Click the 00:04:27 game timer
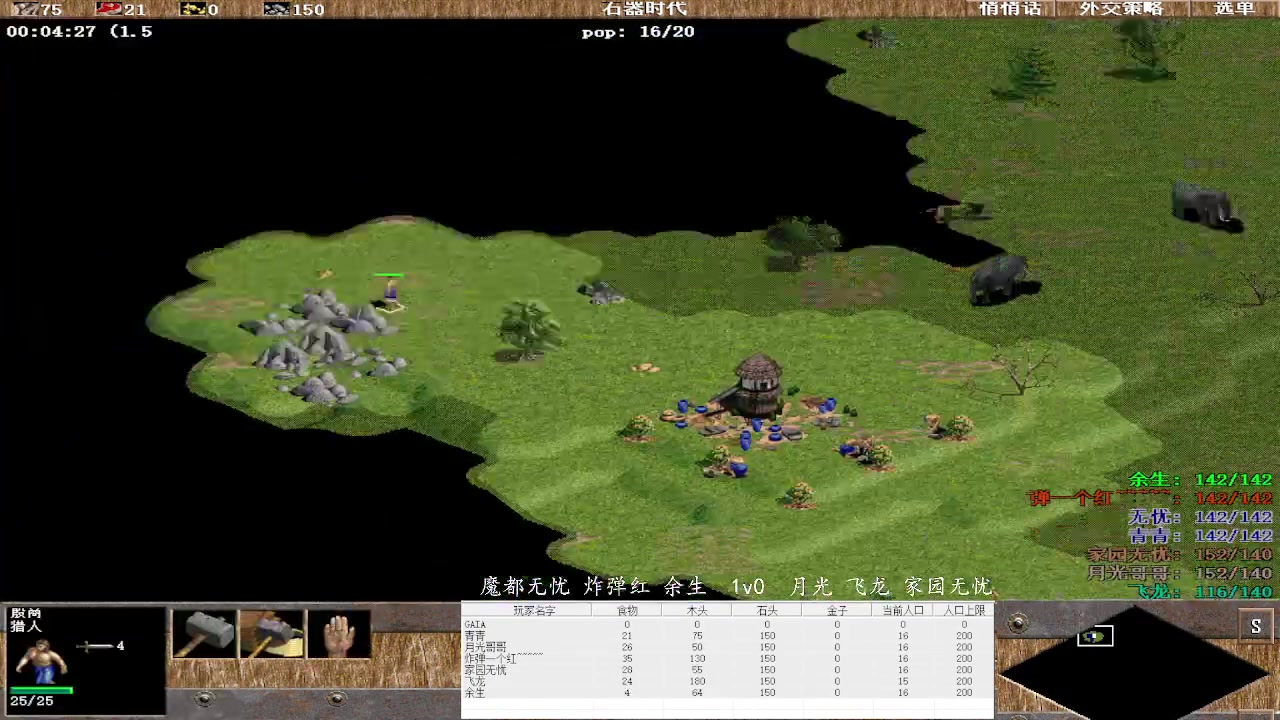The image size is (1280, 720). click(x=51, y=31)
